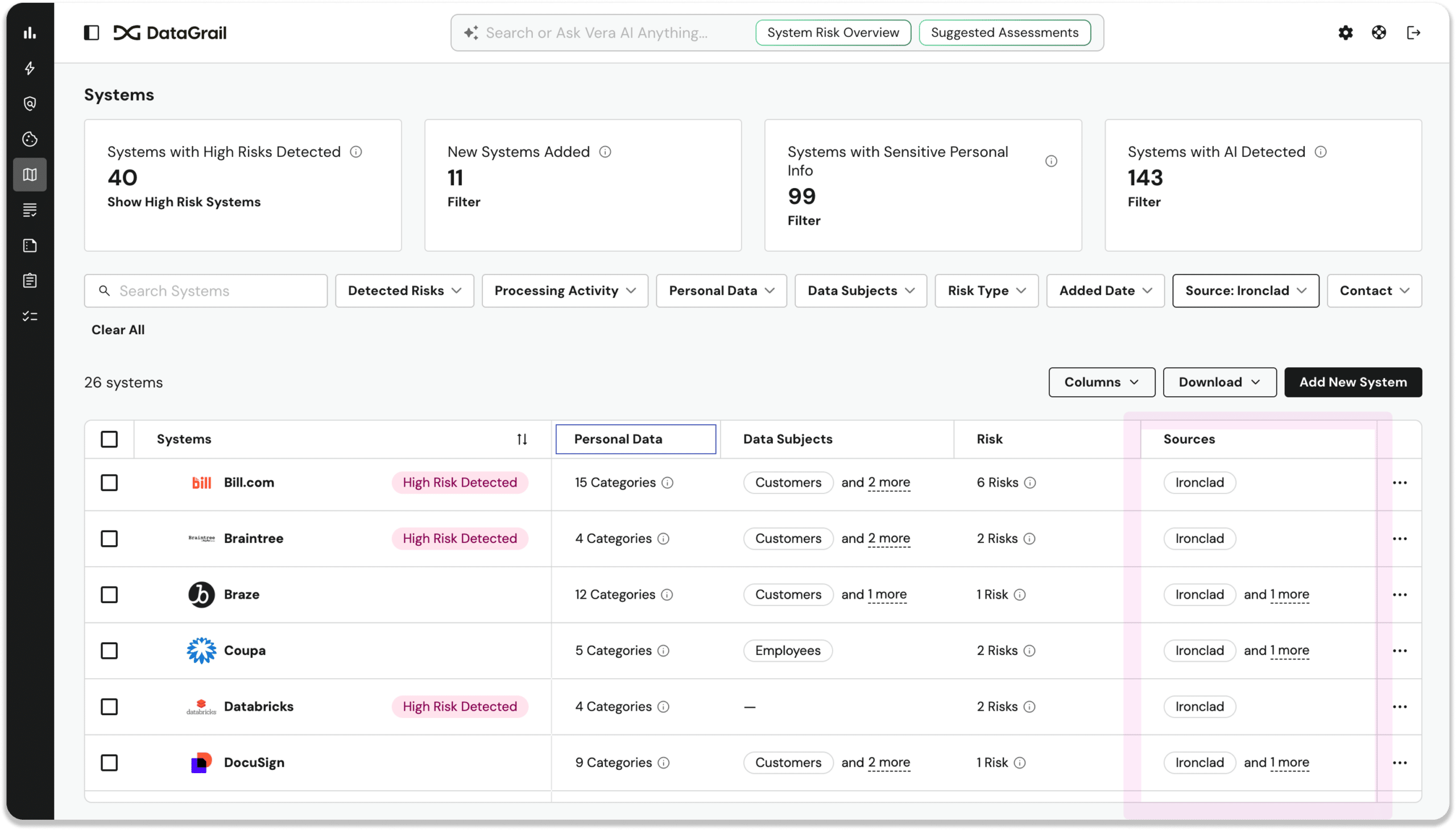
Task: Expand the Data Subjects filter dropdown
Action: coord(861,290)
